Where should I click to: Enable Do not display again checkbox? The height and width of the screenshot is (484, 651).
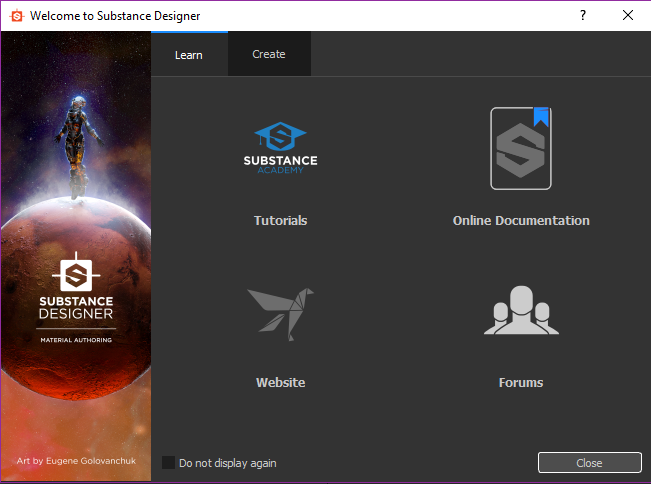pyautogui.click(x=168, y=462)
